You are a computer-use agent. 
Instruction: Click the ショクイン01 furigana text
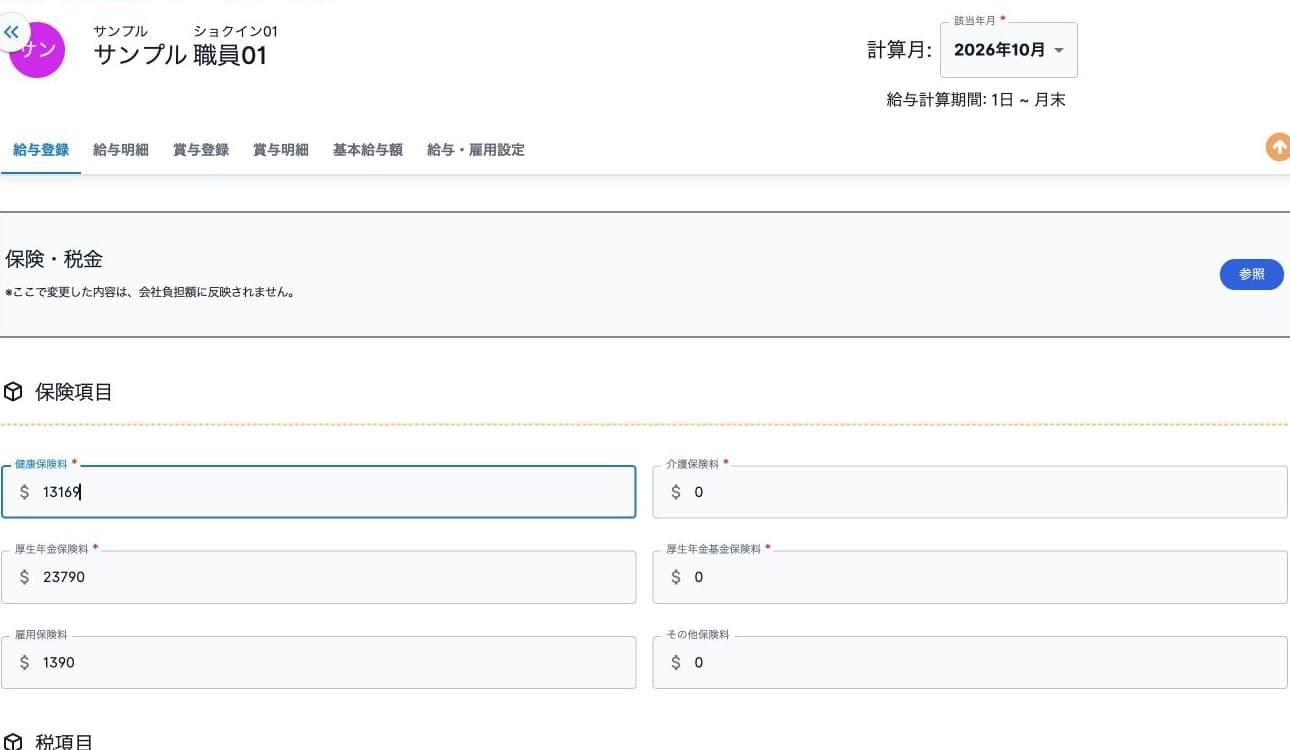[x=236, y=31]
